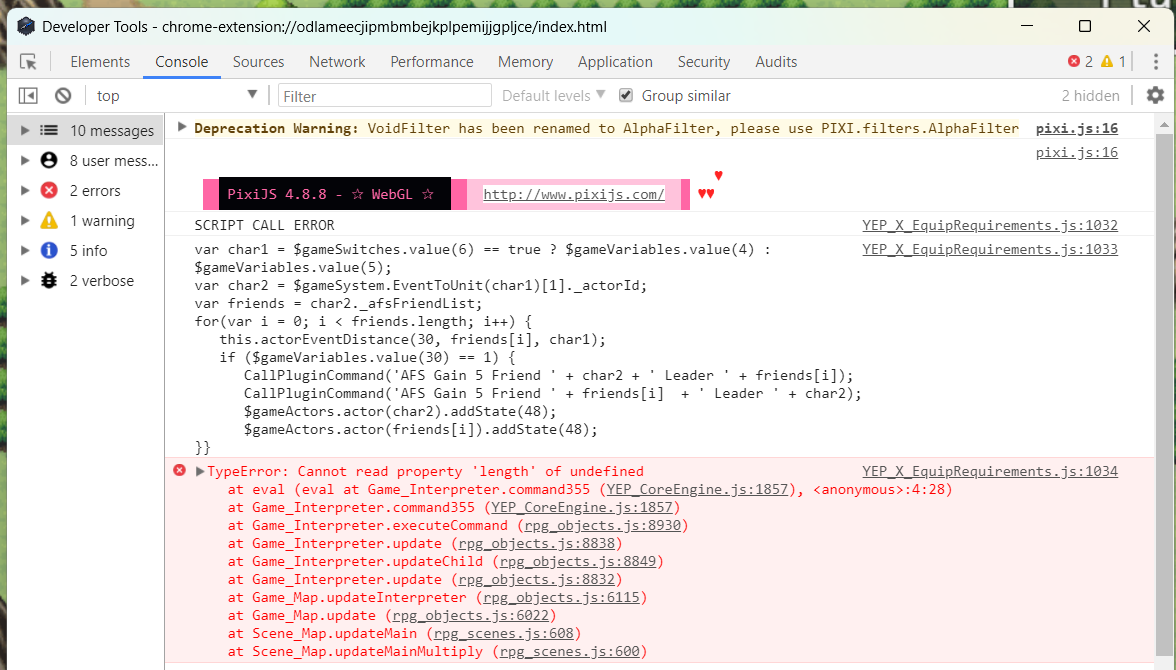Open rpg_scenes.js:608 stack link
1176x670 pixels.
[504, 633]
